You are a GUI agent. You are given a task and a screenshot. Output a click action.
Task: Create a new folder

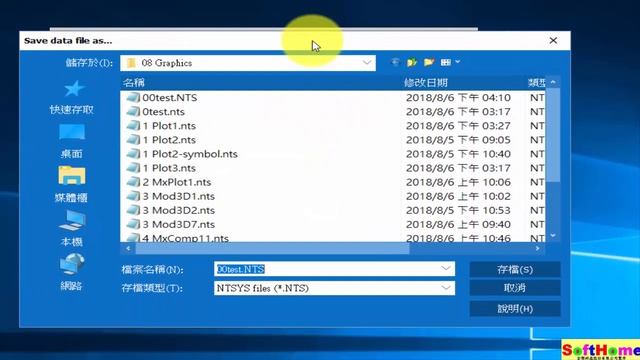[429, 62]
